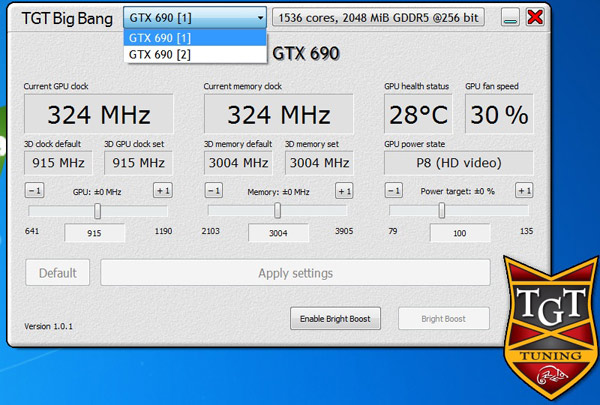Click the GPU clock plus one button
The width and height of the screenshot is (600, 405).
coord(162,191)
